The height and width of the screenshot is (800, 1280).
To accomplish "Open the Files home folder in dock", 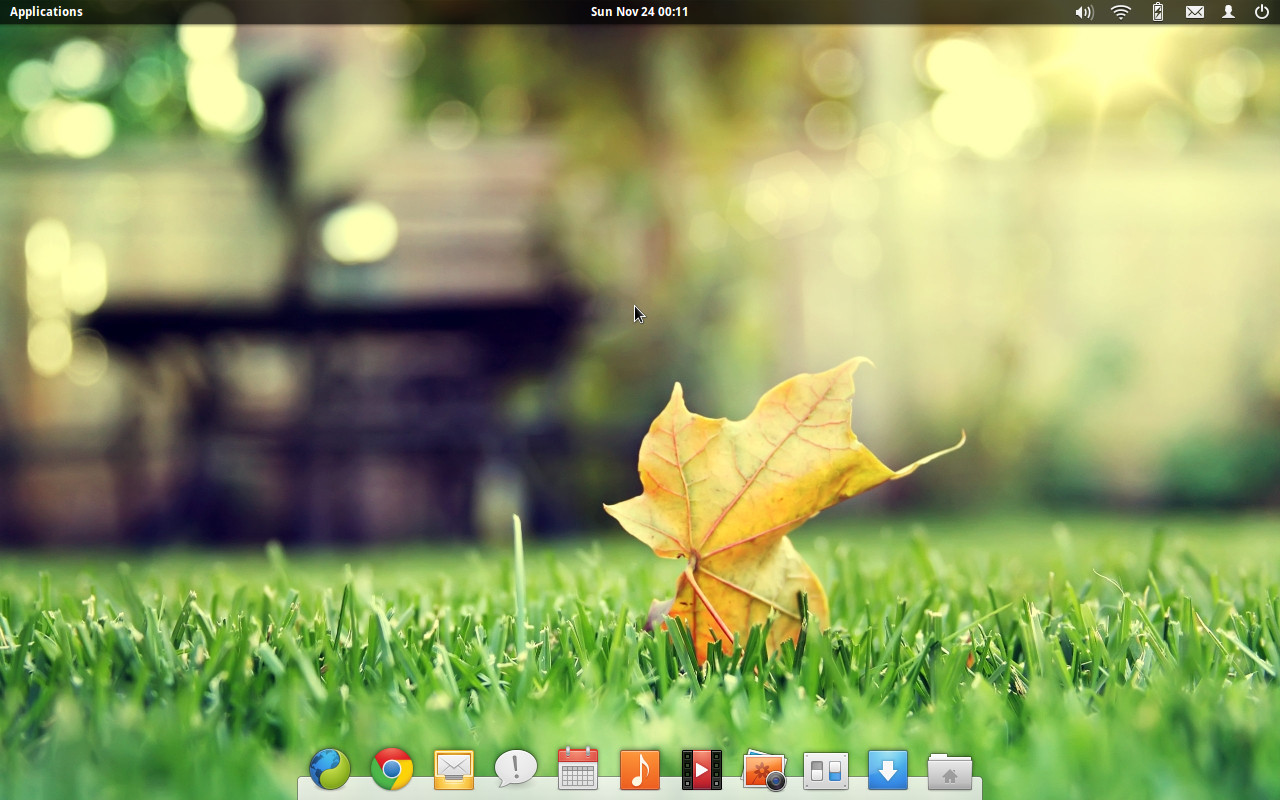I will 950,771.
